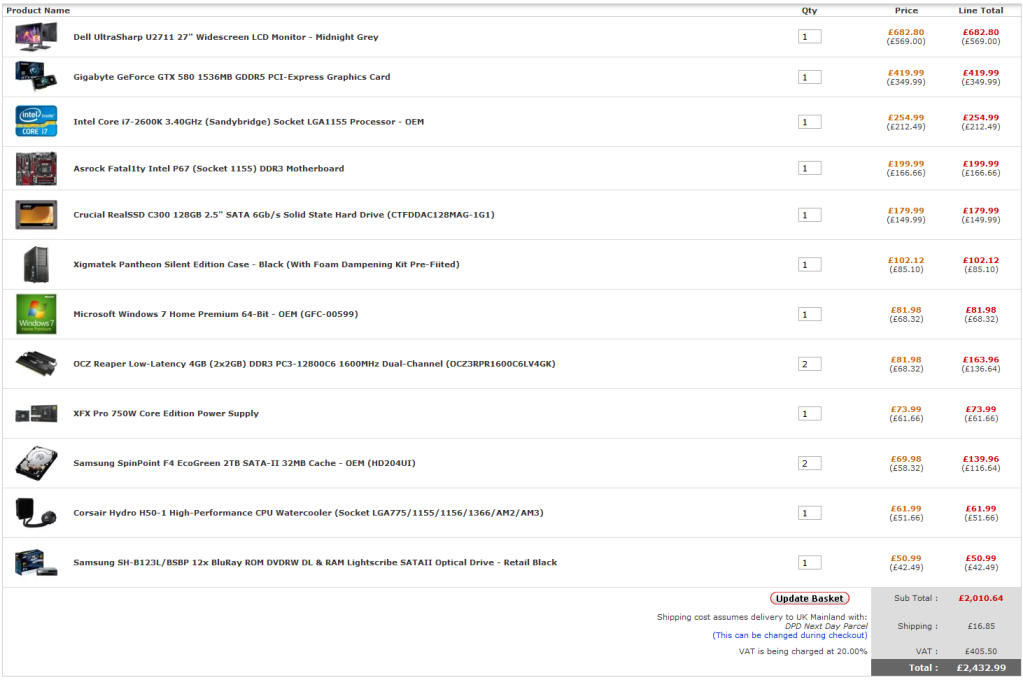
Task: Click the Samsung SpinPoint hard drive image
Action: (36, 463)
